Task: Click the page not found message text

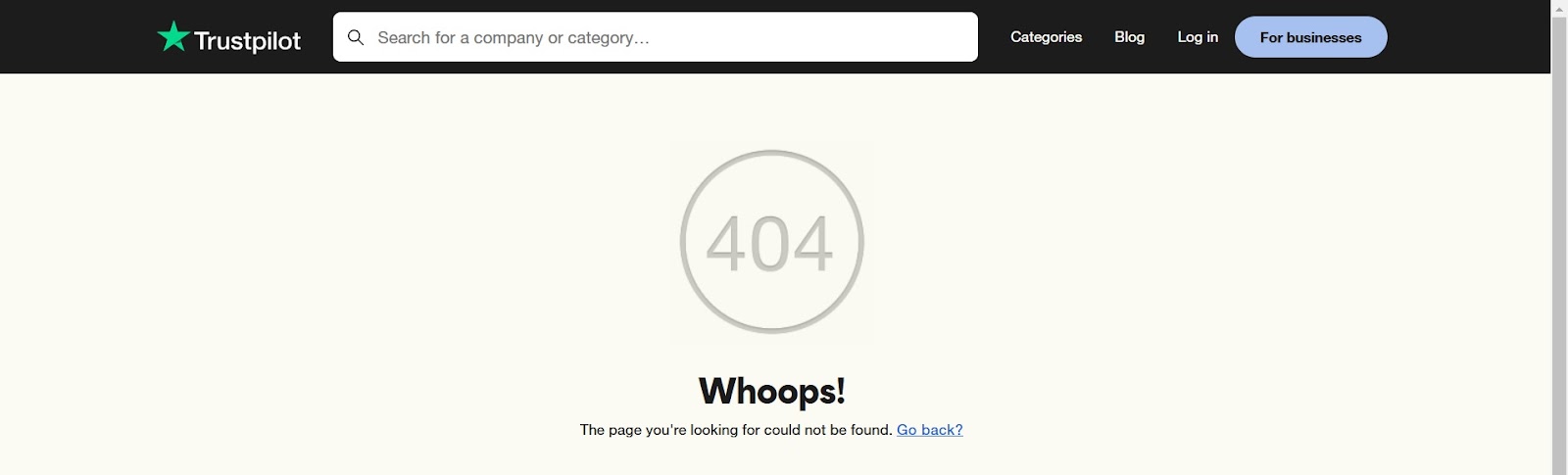Action: coord(736,430)
